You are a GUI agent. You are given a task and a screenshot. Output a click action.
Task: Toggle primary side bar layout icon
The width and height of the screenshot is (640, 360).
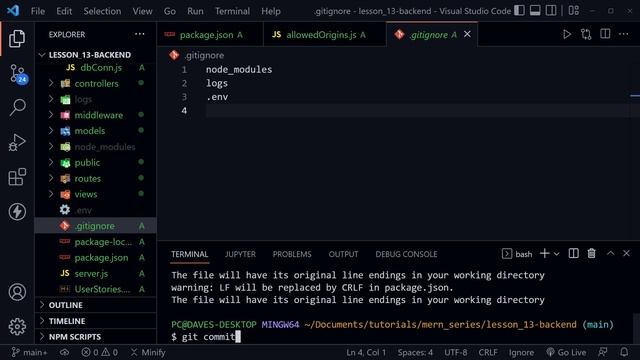(x=520, y=11)
